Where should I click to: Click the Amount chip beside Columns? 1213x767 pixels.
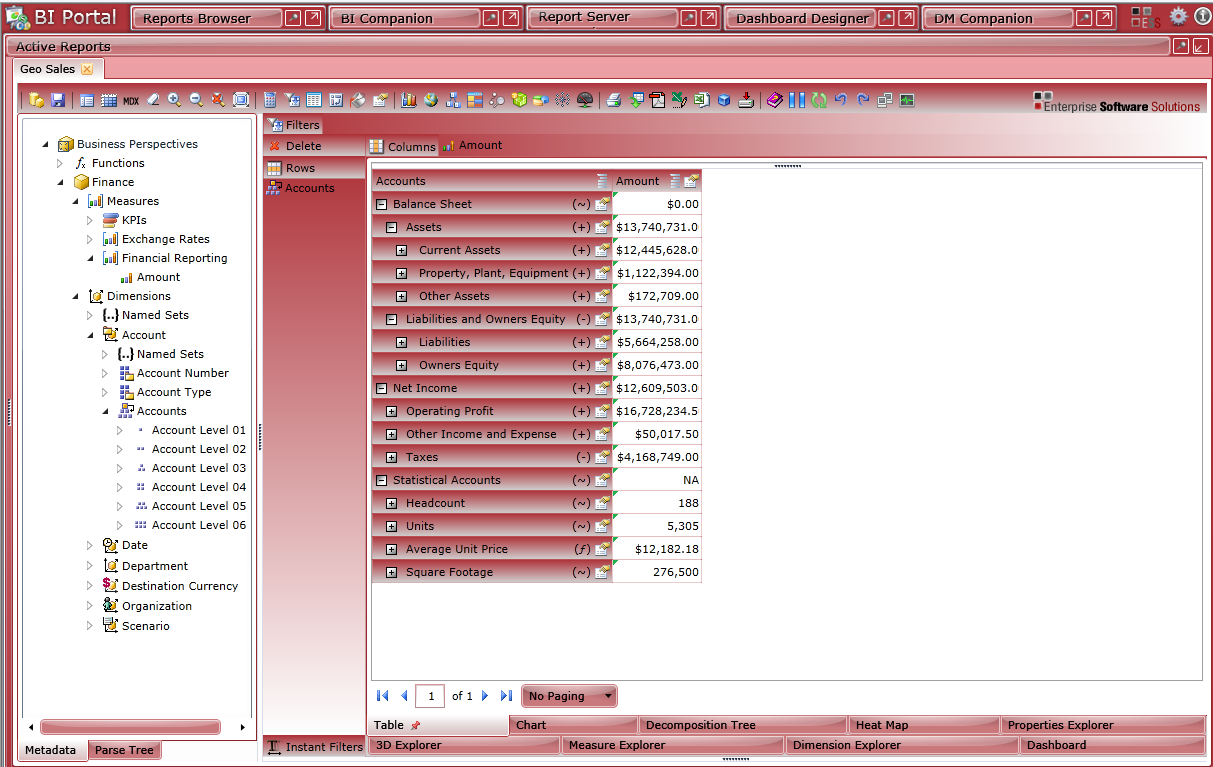[472, 145]
